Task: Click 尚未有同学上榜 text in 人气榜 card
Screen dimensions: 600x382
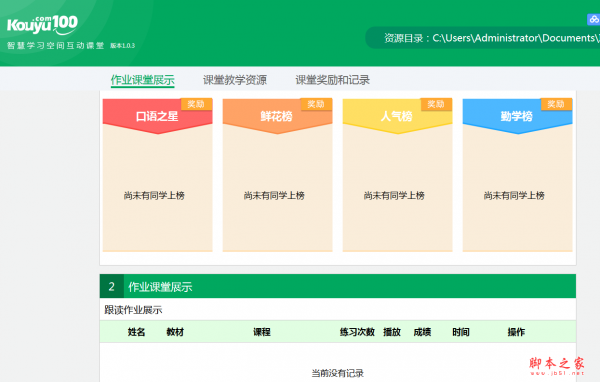Action: pyautogui.click(x=394, y=196)
